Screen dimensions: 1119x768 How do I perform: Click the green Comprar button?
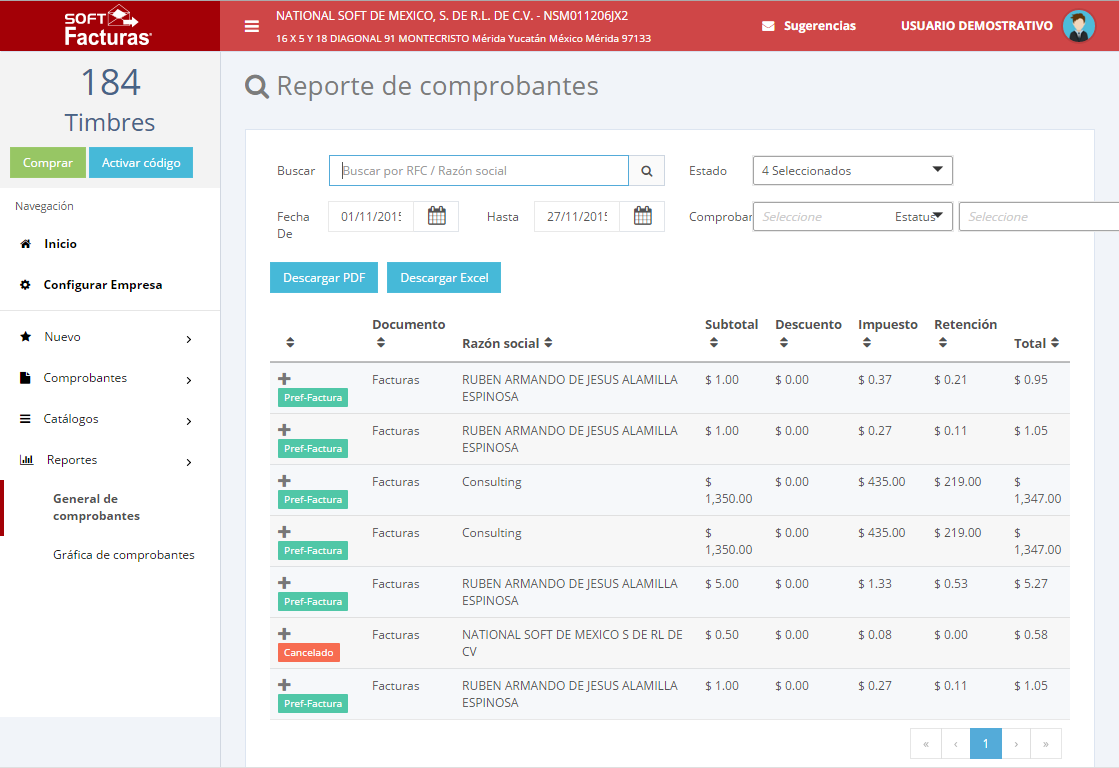48,163
